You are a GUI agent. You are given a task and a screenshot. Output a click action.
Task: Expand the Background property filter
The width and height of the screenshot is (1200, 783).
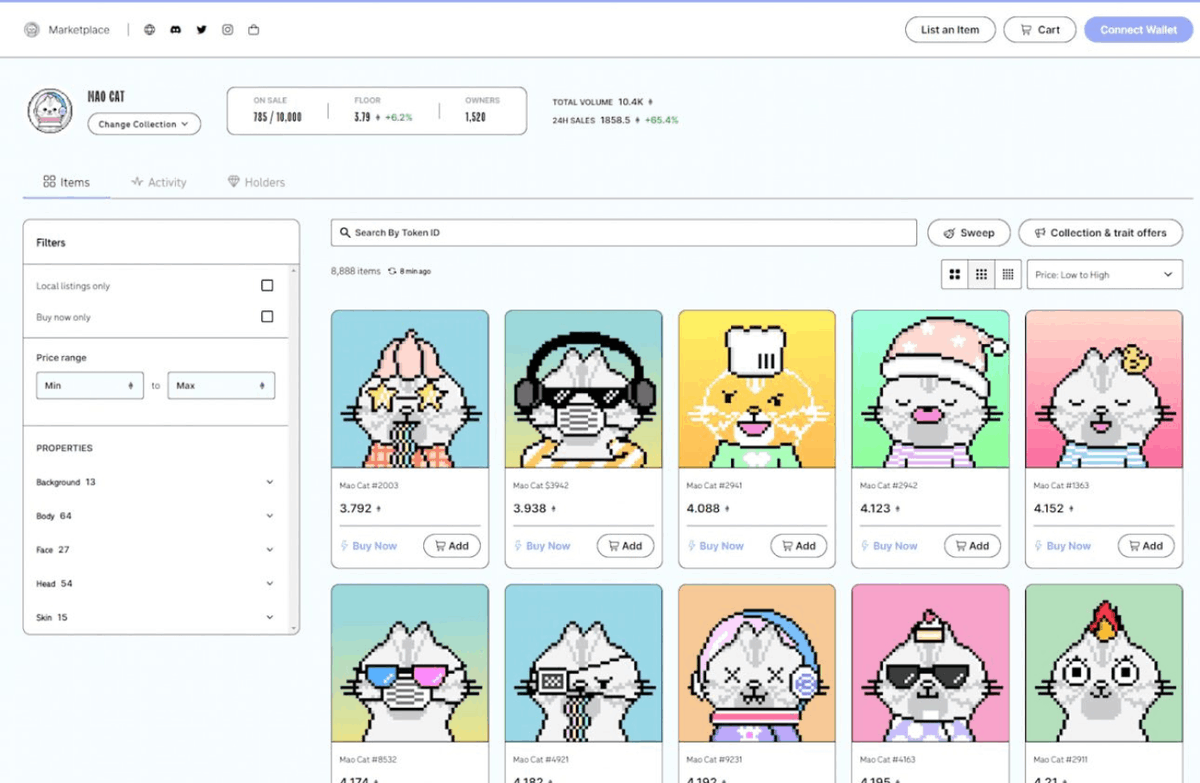point(155,482)
